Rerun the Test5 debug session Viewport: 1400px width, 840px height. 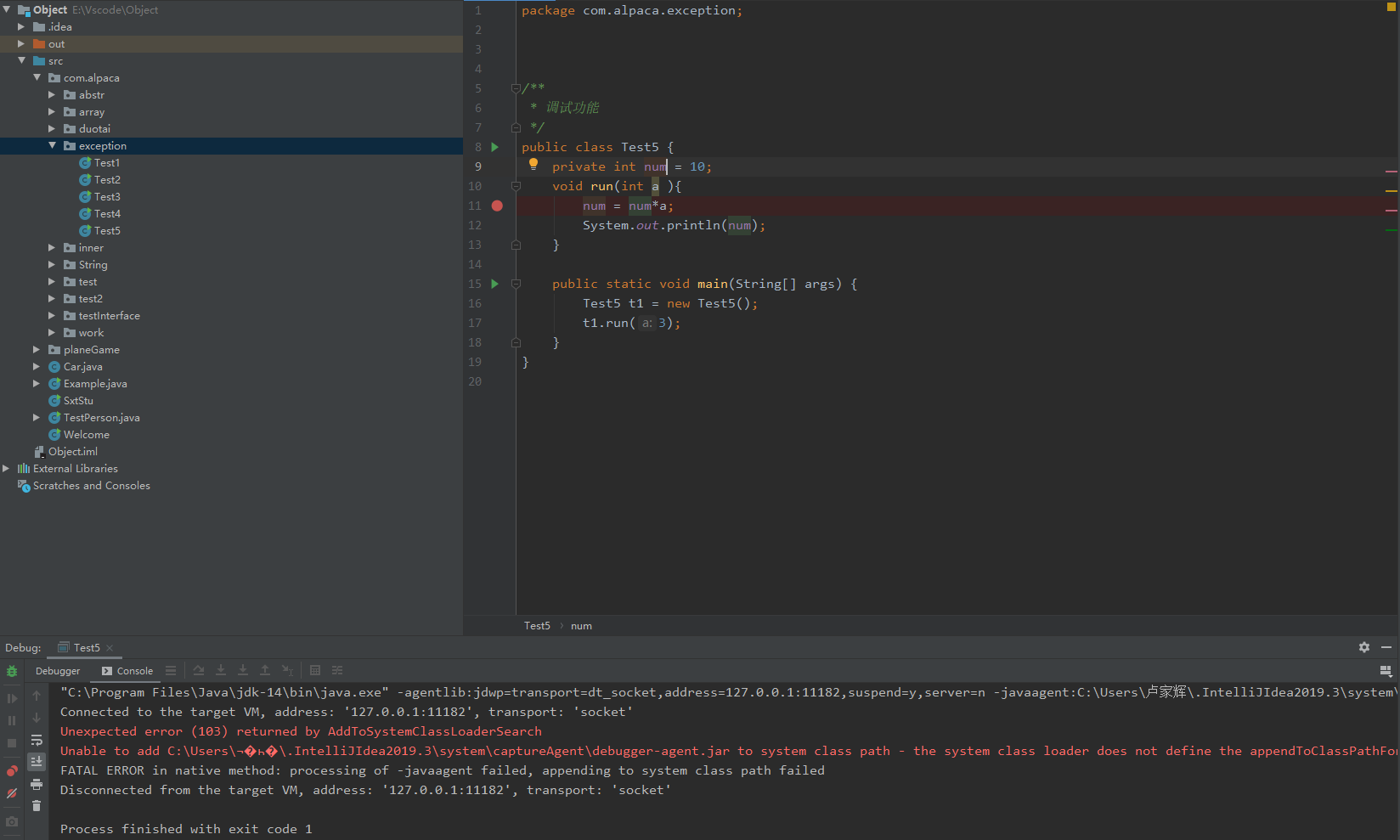[12, 671]
